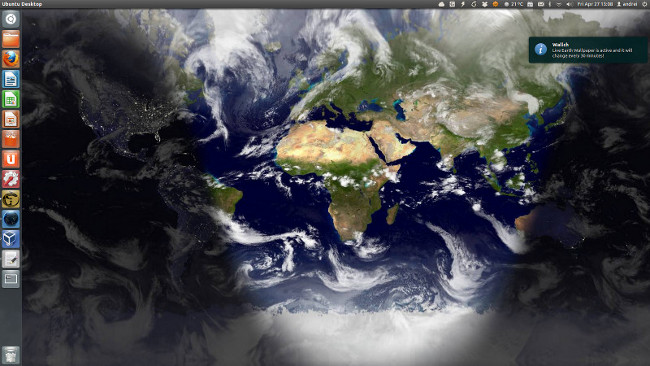Open System Settings wrench icon

[11, 179]
